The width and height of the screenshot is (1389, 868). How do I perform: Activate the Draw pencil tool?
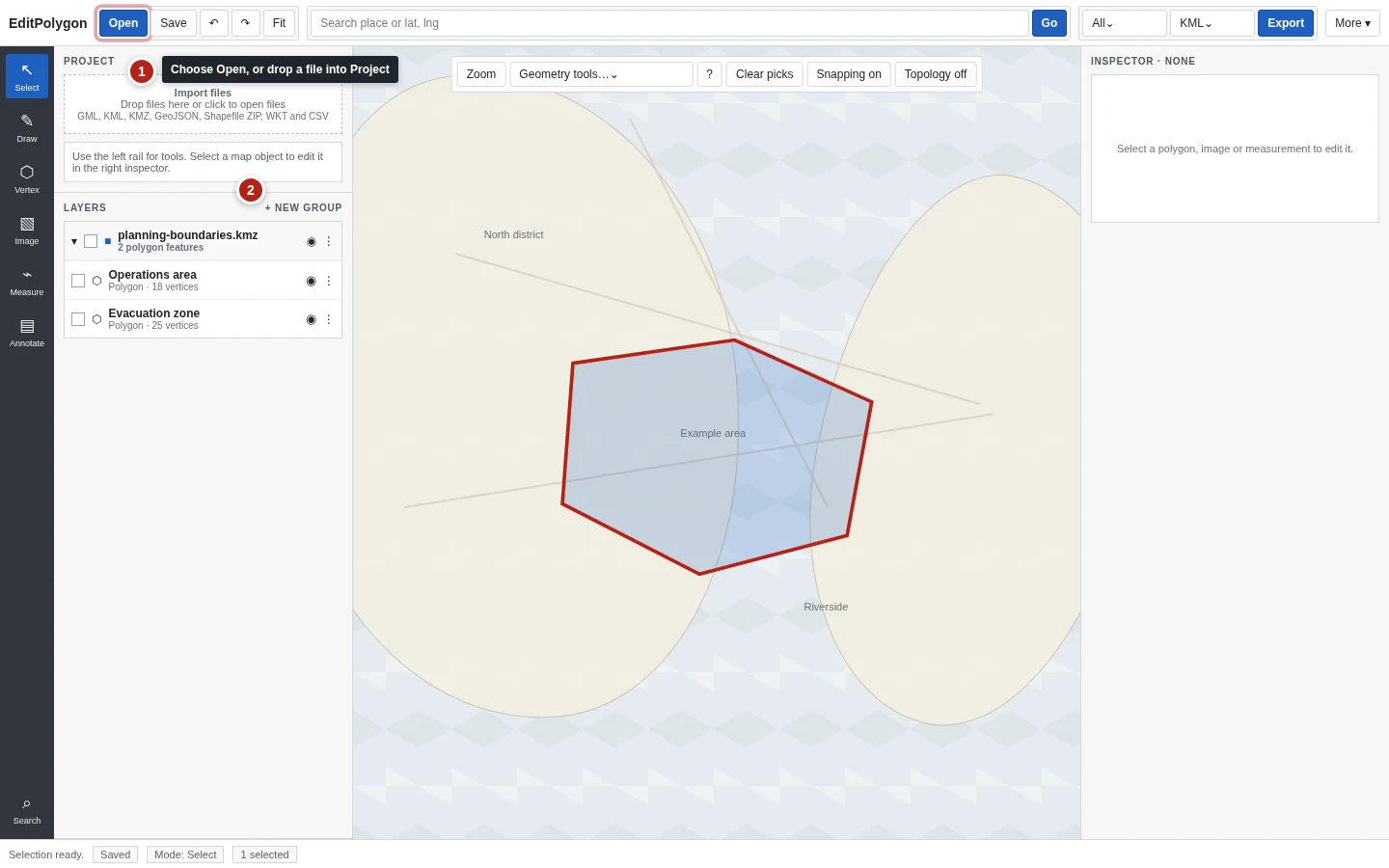pyautogui.click(x=27, y=127)
